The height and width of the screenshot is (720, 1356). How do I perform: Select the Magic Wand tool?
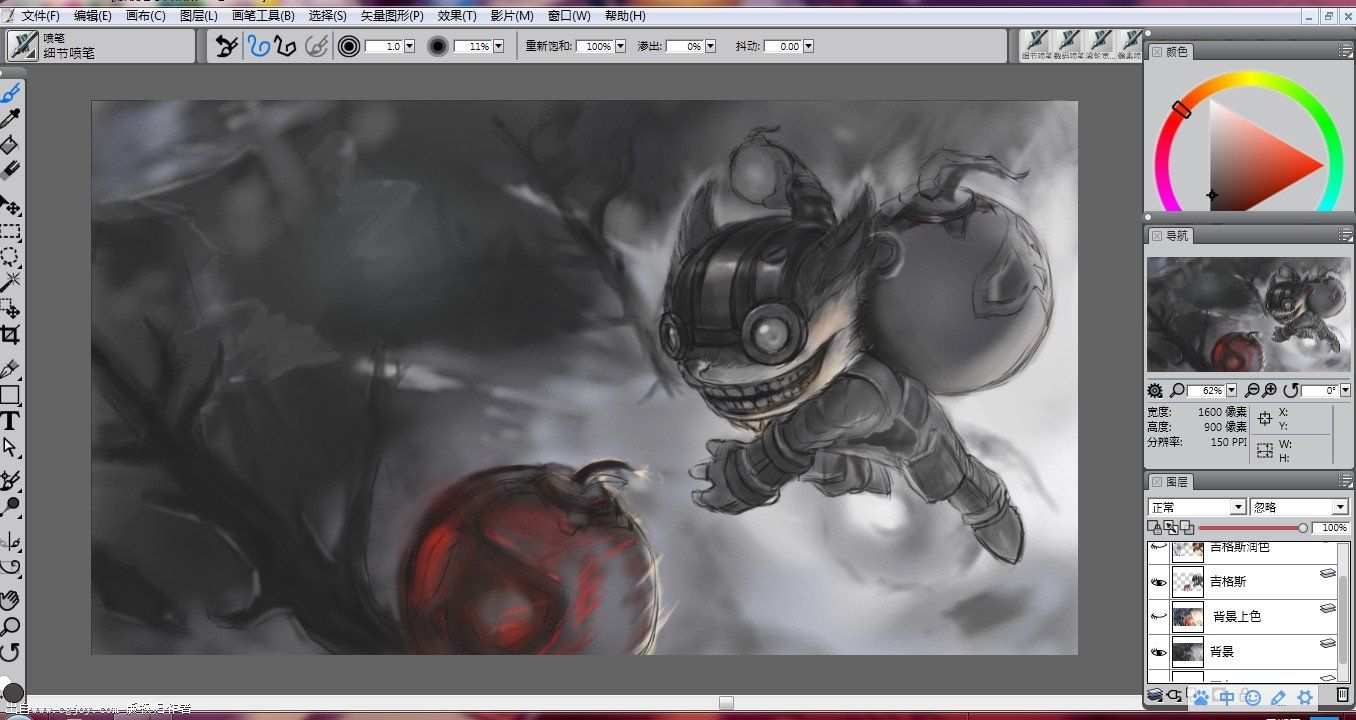(x=11, y=282)
